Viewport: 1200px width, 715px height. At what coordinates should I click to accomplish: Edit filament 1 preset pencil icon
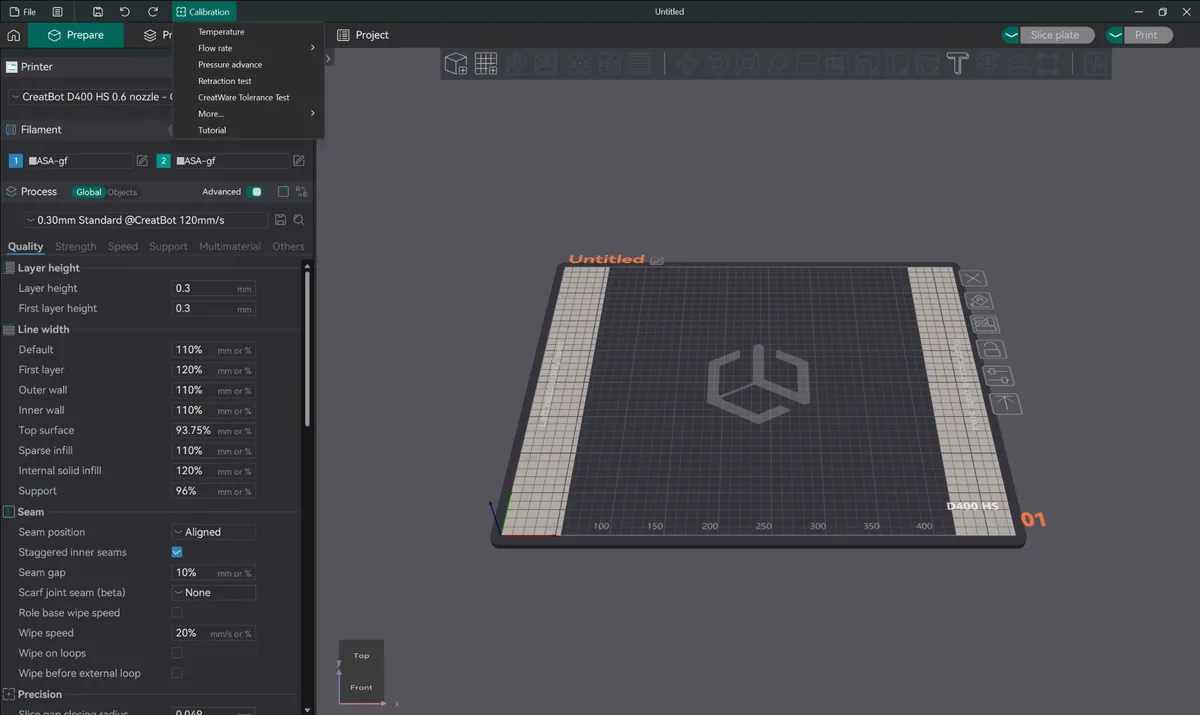pyautogui.click(x=142, y=161)
